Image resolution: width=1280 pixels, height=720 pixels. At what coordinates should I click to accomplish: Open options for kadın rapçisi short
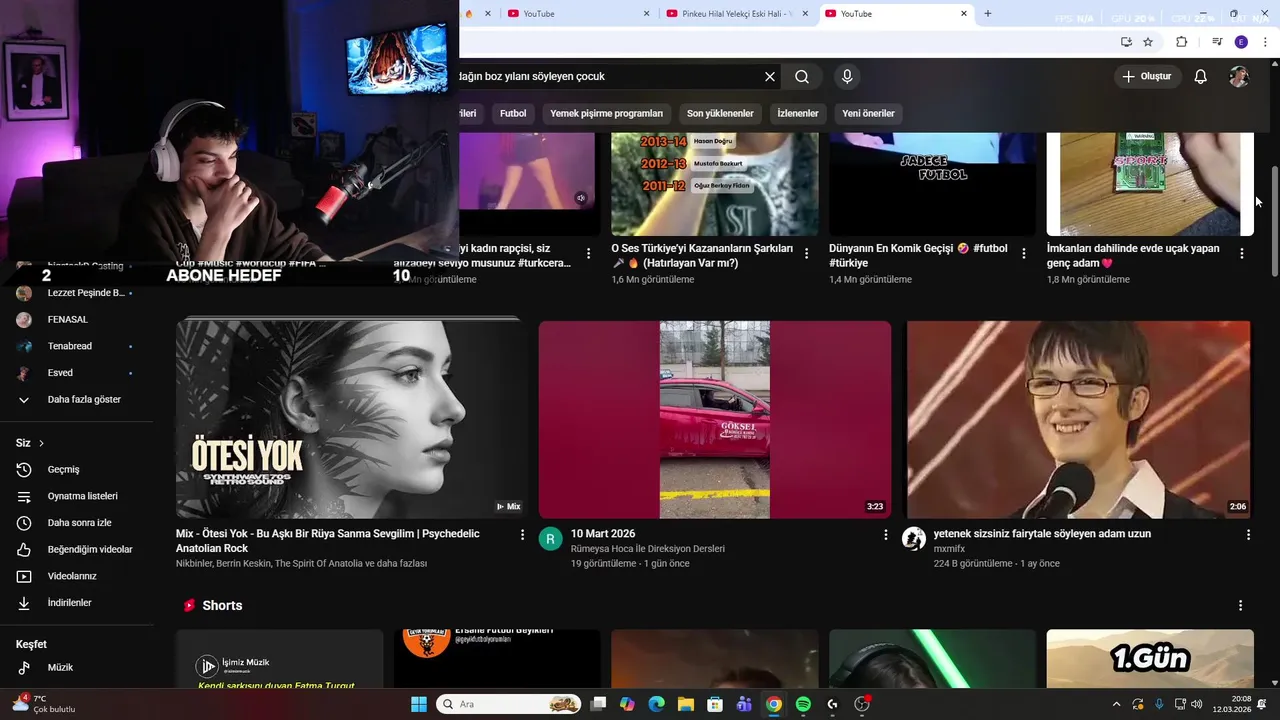(588, 254)
